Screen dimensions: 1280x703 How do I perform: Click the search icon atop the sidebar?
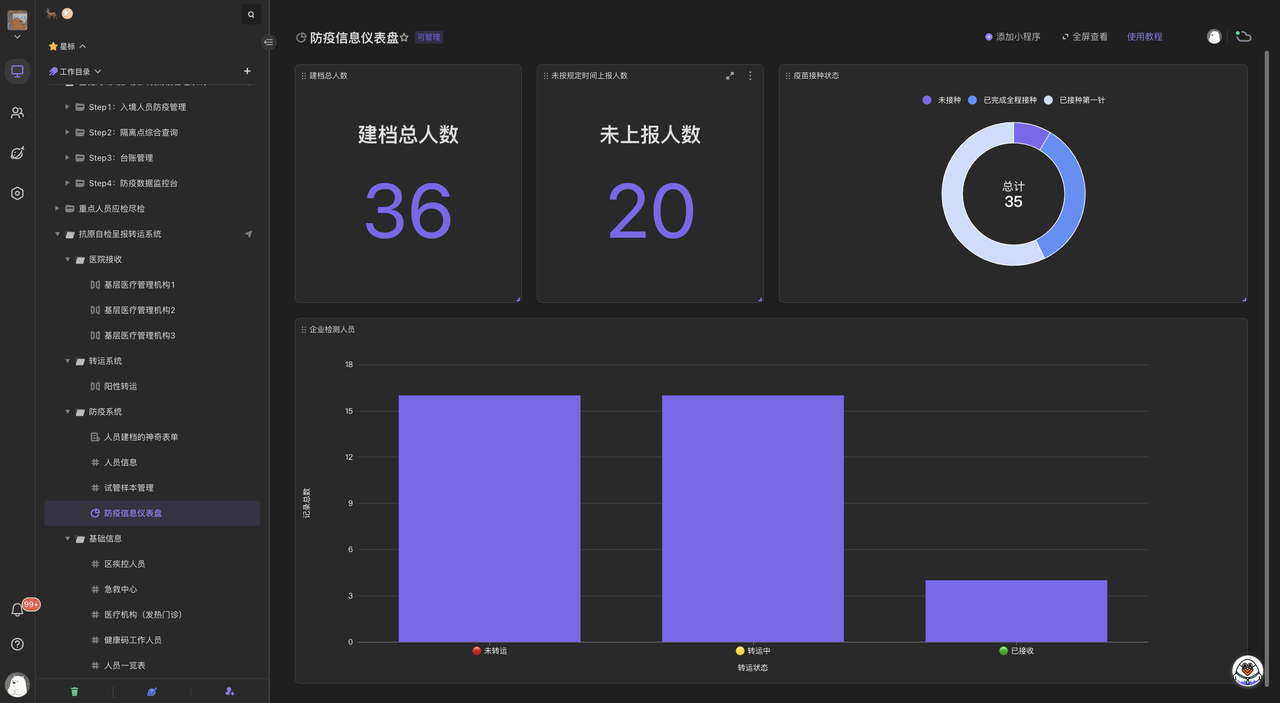coord(251,14)
